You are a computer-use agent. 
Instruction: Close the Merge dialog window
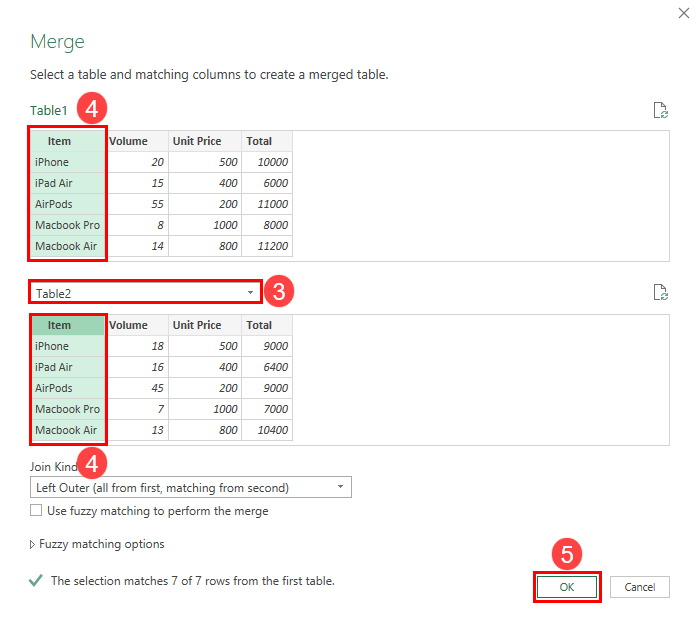tap(683, 13)
